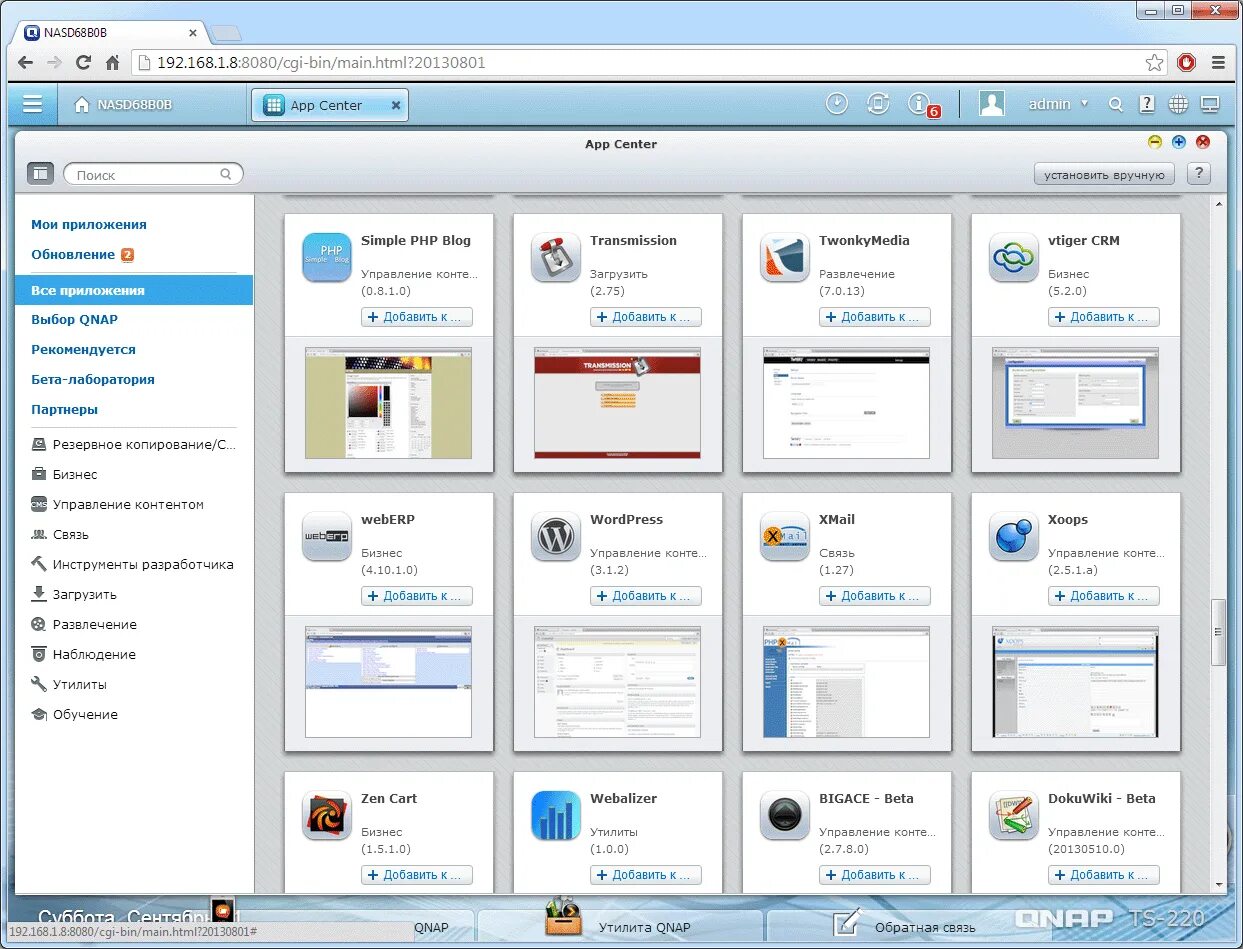Open the Transmission screenshot thumbnail
This screenshot has height=949, width=1243.
[617, 403]
